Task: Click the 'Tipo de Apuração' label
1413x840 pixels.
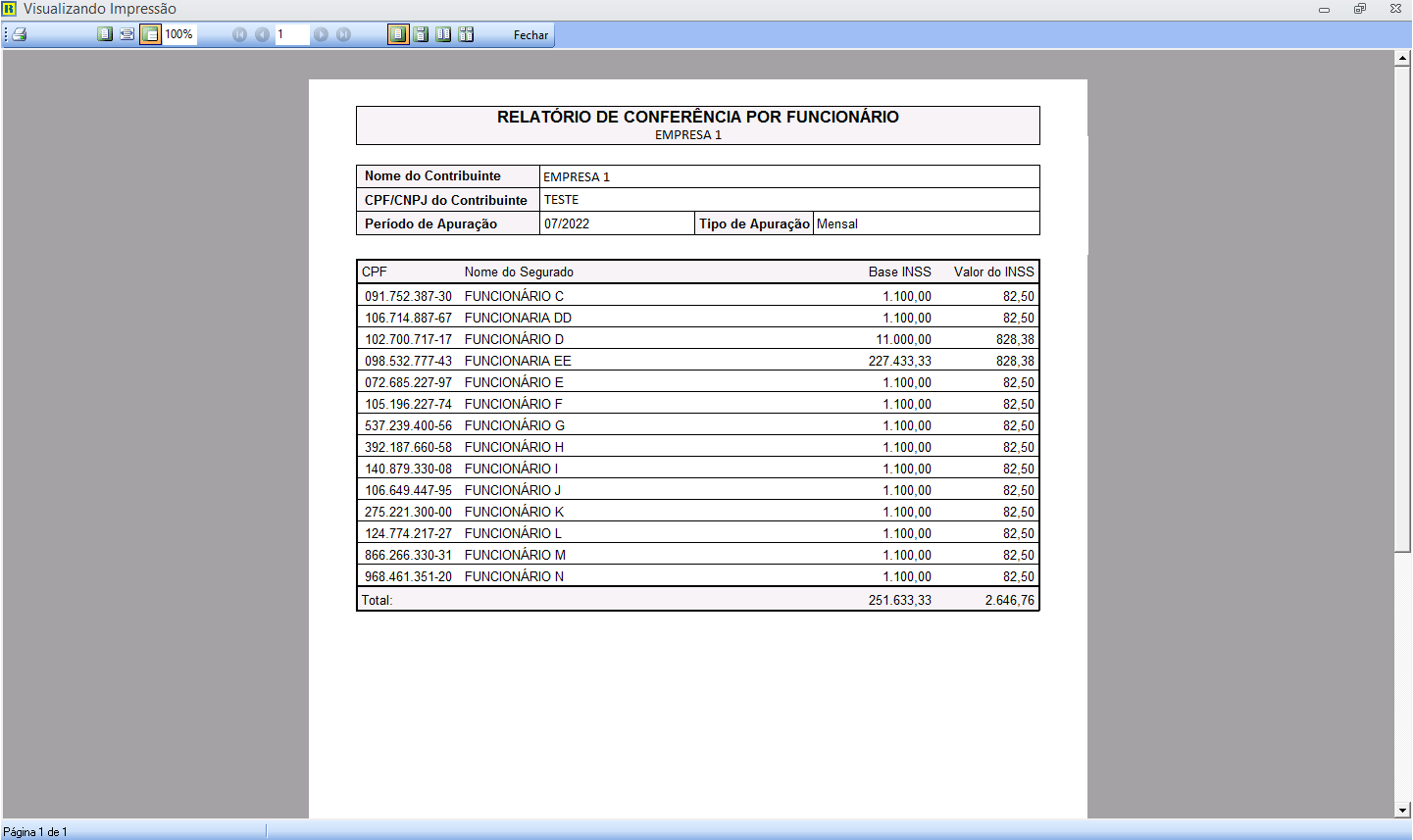Action: 754,223
